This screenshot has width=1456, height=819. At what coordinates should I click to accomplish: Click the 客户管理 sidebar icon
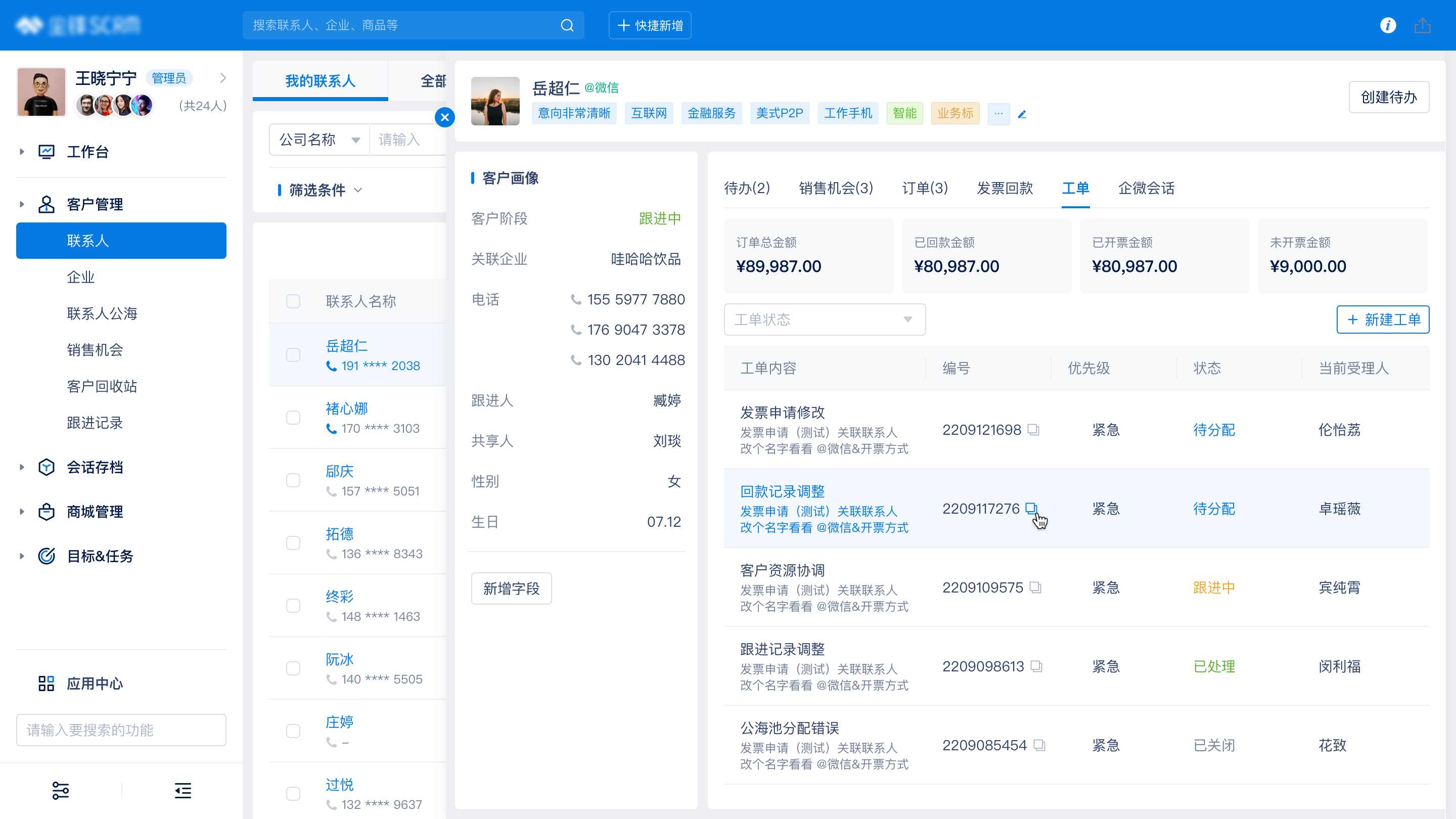[x=47, y=204]
